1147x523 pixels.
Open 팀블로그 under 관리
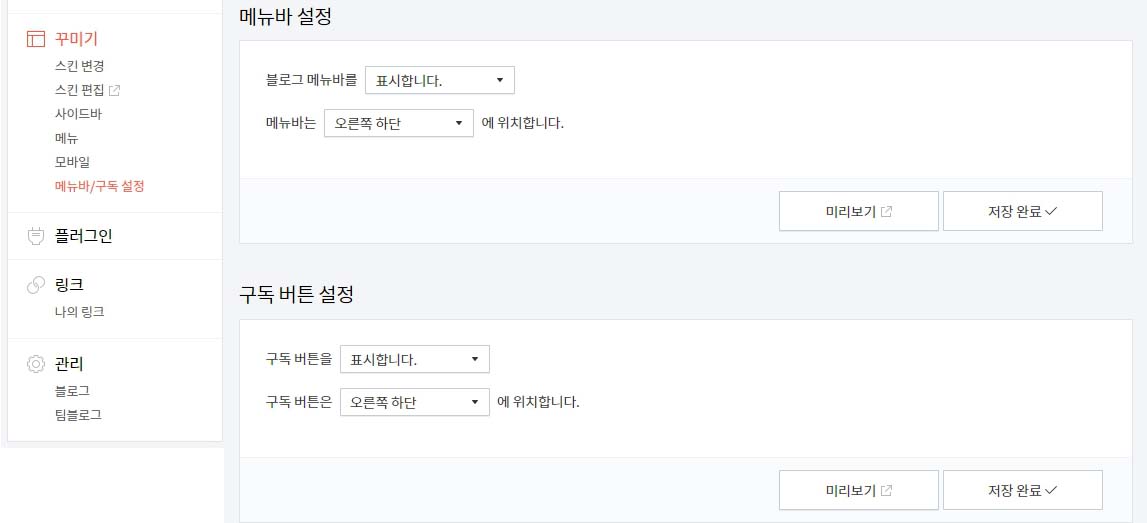(x=78, y=415)
